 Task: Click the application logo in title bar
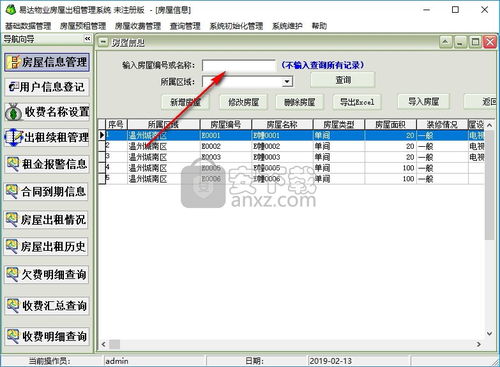(x=11, y=10)
